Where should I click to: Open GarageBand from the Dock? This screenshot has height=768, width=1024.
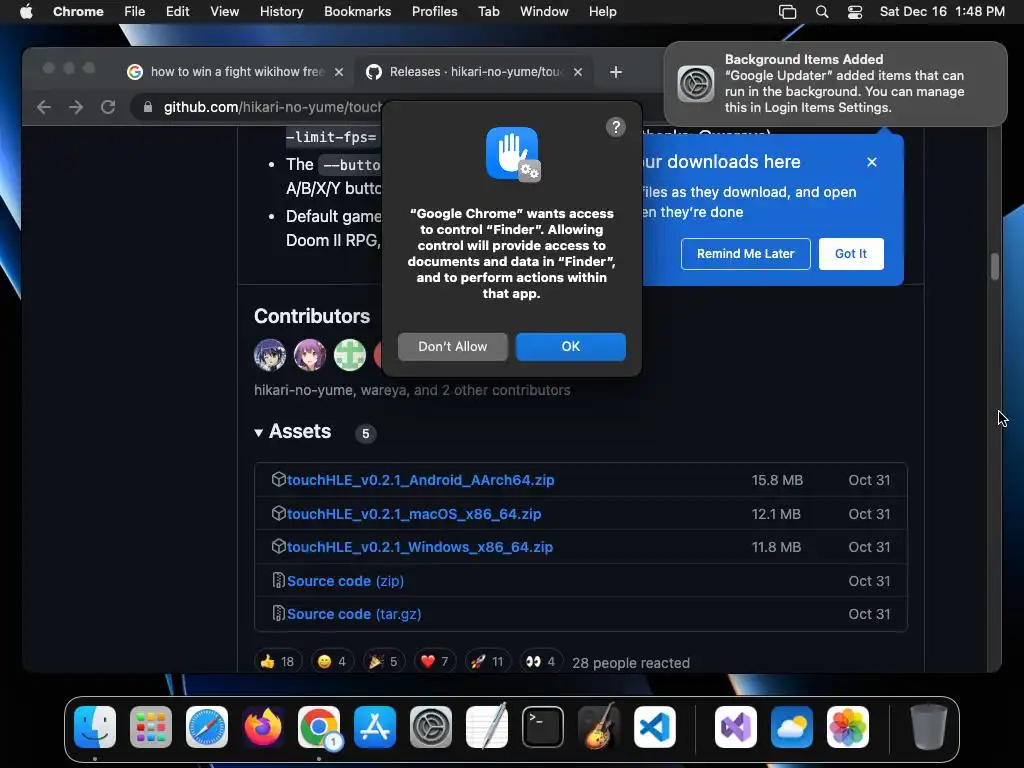pos(599,727)
